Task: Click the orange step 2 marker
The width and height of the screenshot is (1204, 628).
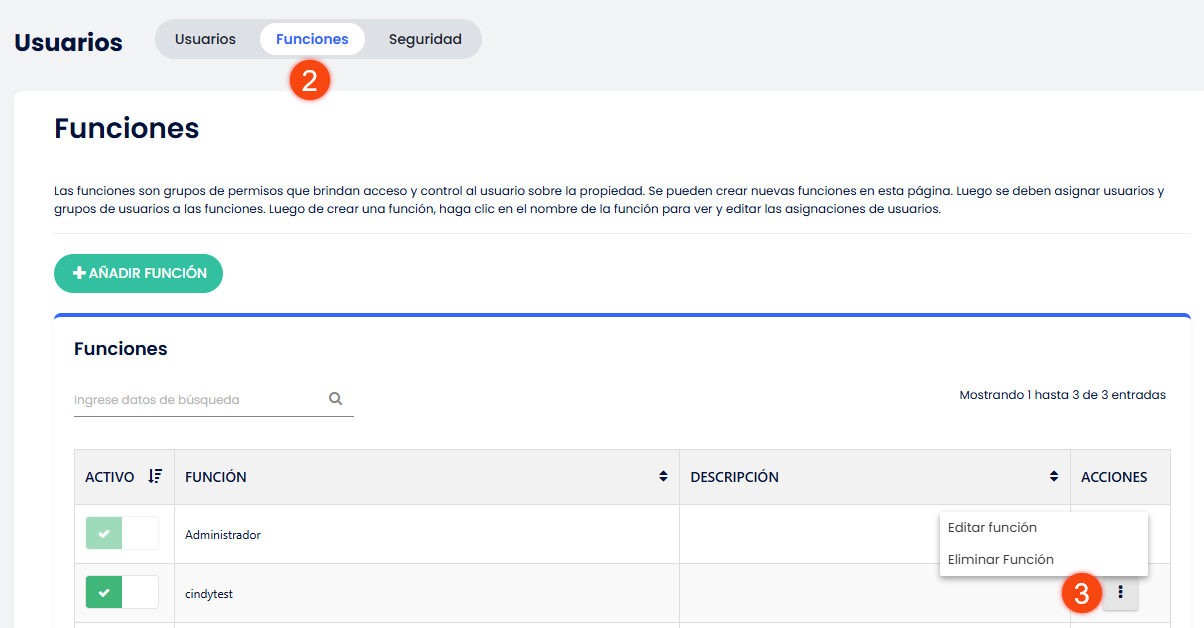Action: 310,80
